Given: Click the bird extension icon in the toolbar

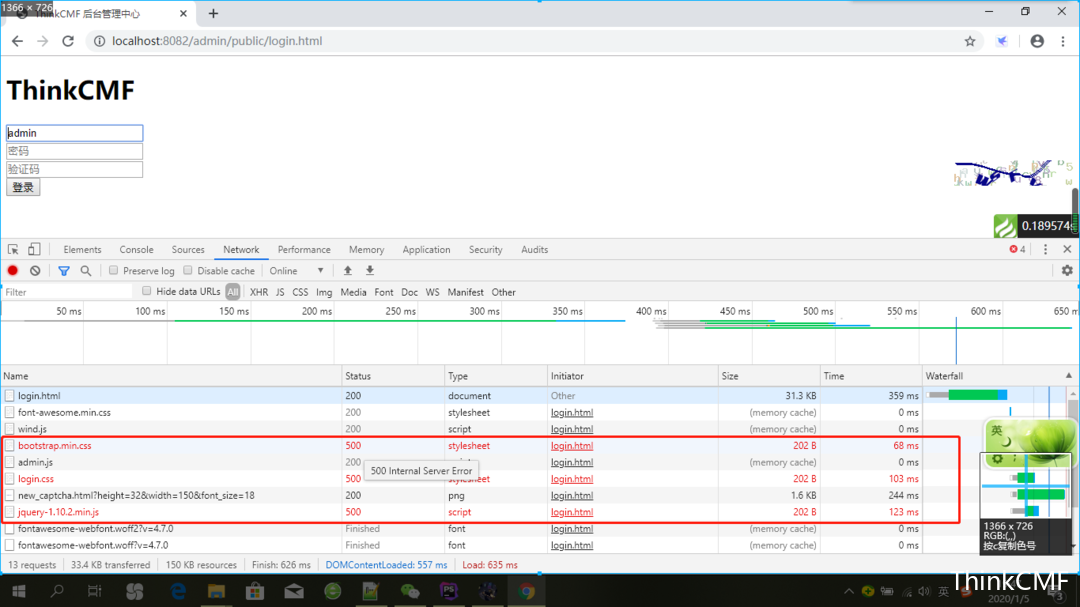Looking at the screenshot, I should tap(1002, 41).
